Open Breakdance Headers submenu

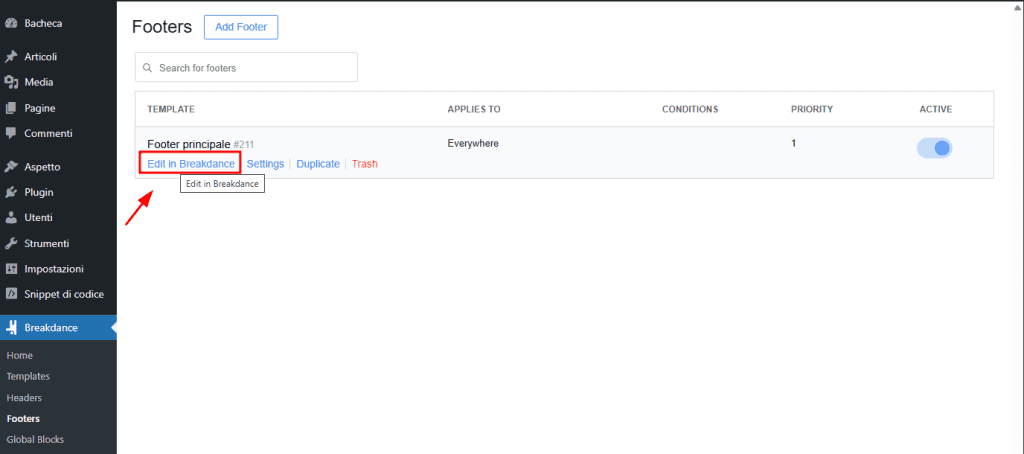point(24,397)
